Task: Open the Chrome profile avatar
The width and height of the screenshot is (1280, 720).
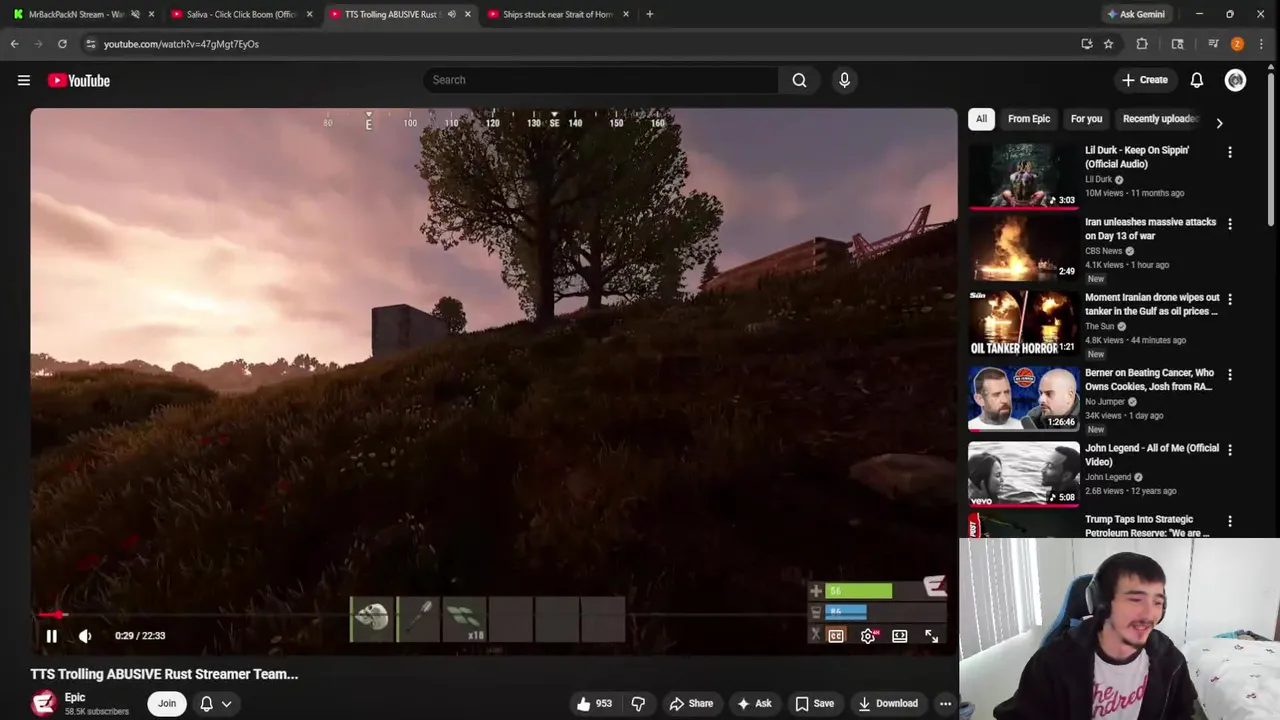Action: (1237, 44)
